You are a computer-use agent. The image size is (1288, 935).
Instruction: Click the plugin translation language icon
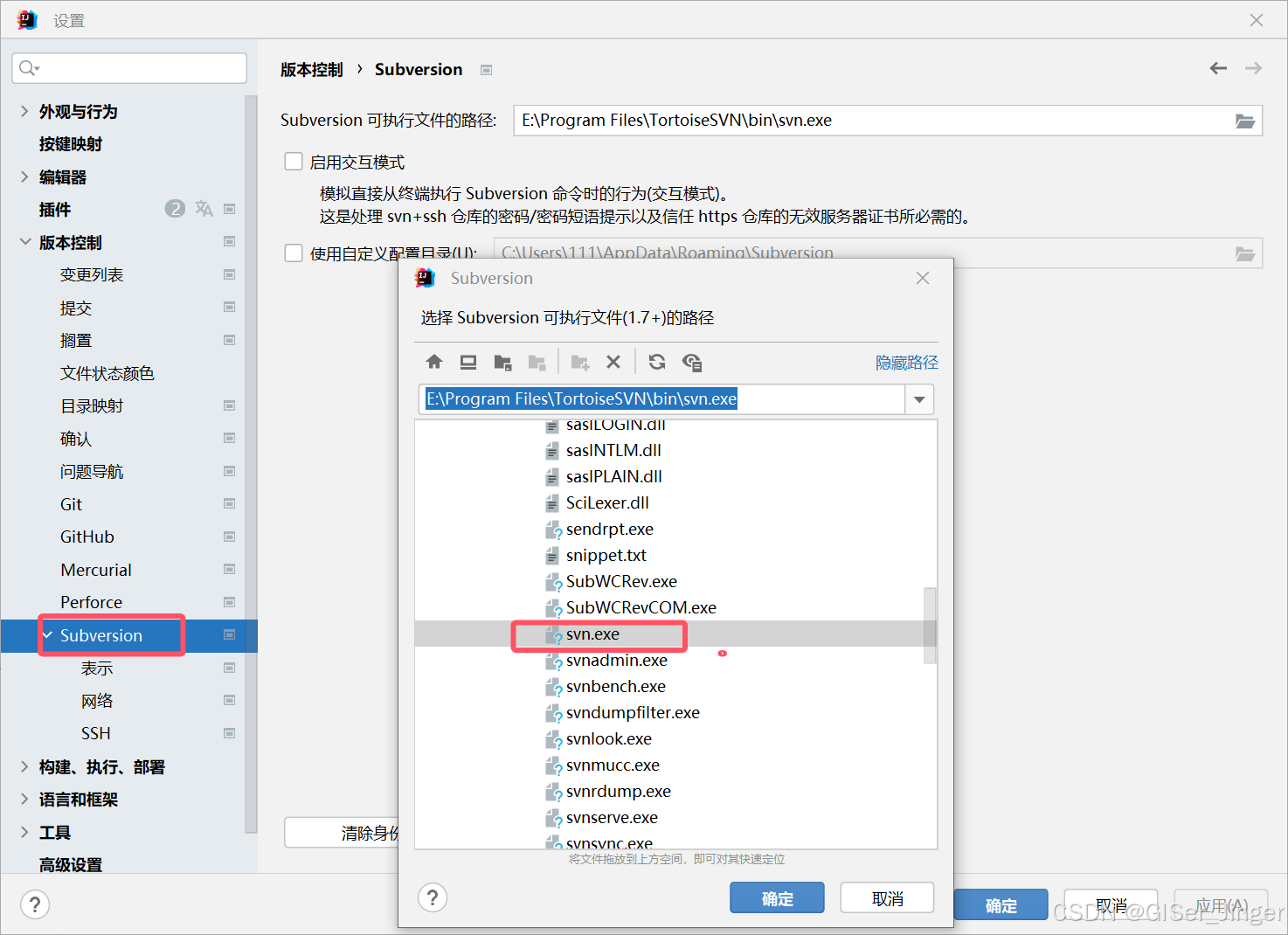click(204, 209)
